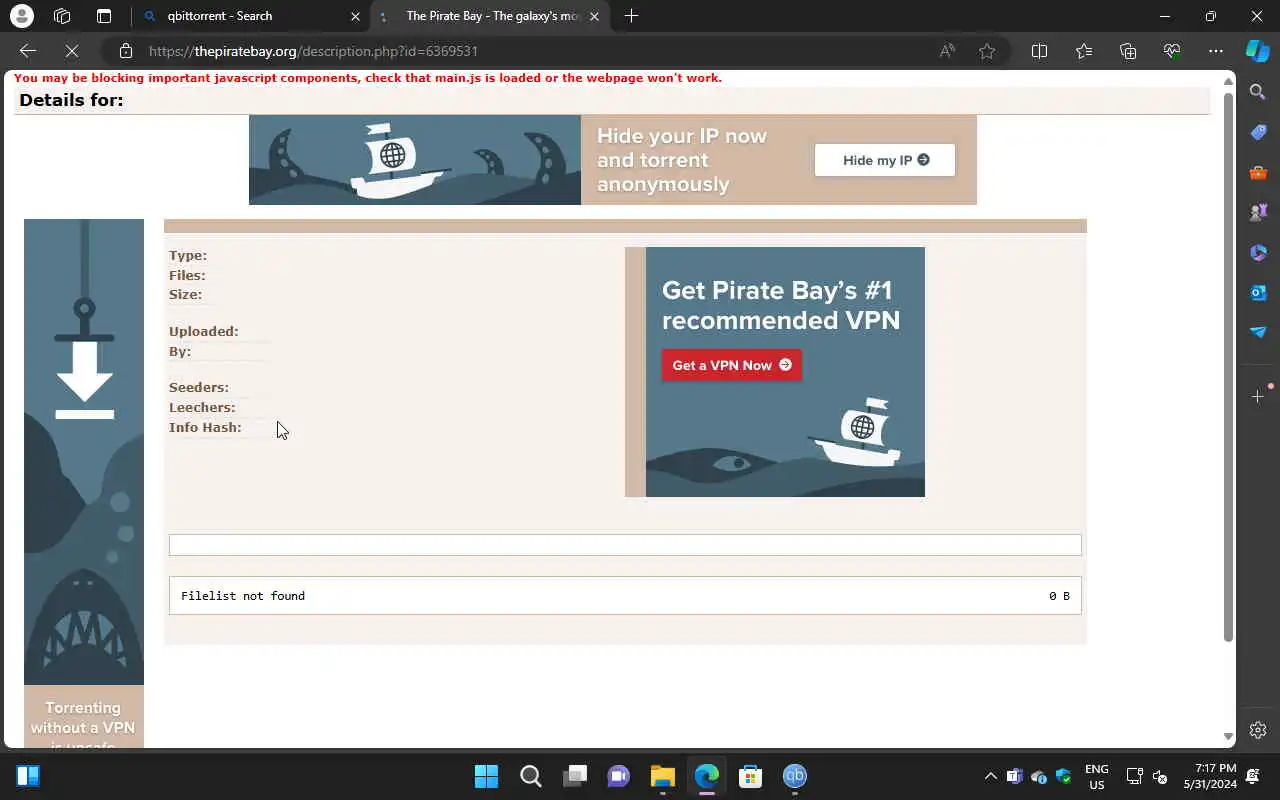Click the address bar URL
Image resolution: width=1280 pixels, height=800 pixels.
tap(312, 51)
